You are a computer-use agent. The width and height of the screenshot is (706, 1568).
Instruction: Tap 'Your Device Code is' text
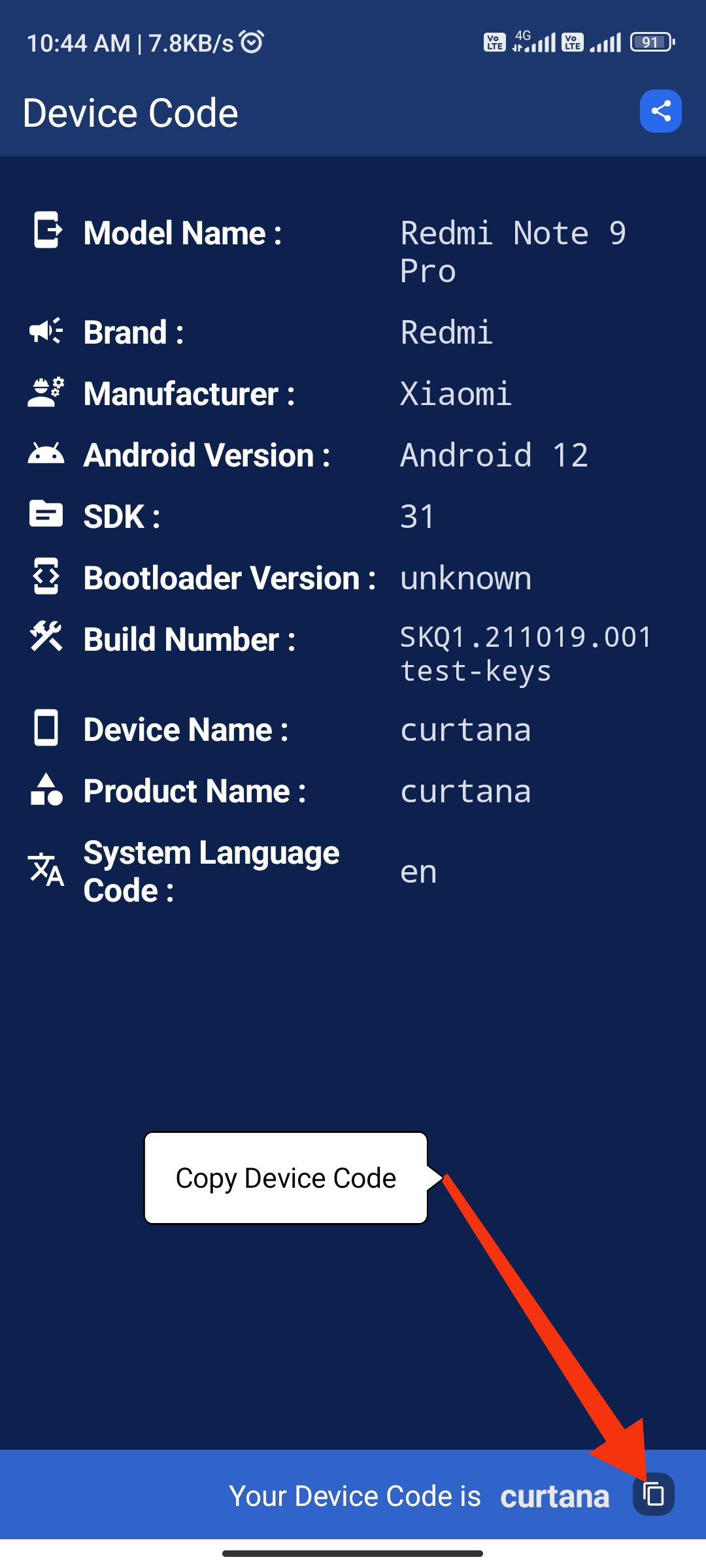click(355, 1495)
